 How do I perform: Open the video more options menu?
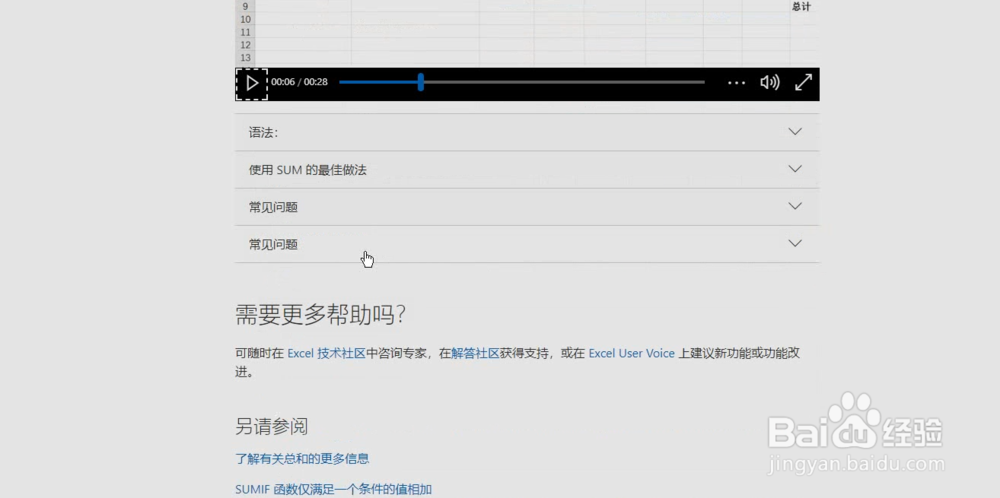click(x=737, y=83)
